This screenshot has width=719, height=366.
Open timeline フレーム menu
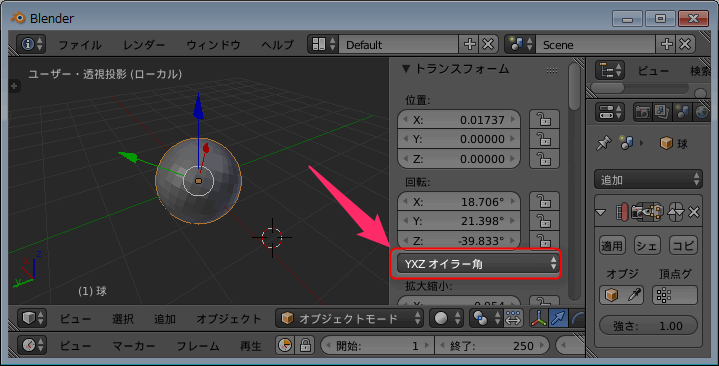click(x=198, y=346)
